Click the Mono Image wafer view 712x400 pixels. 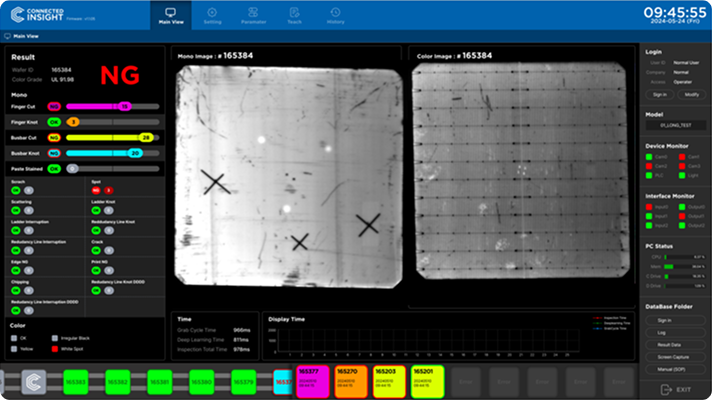288,176
